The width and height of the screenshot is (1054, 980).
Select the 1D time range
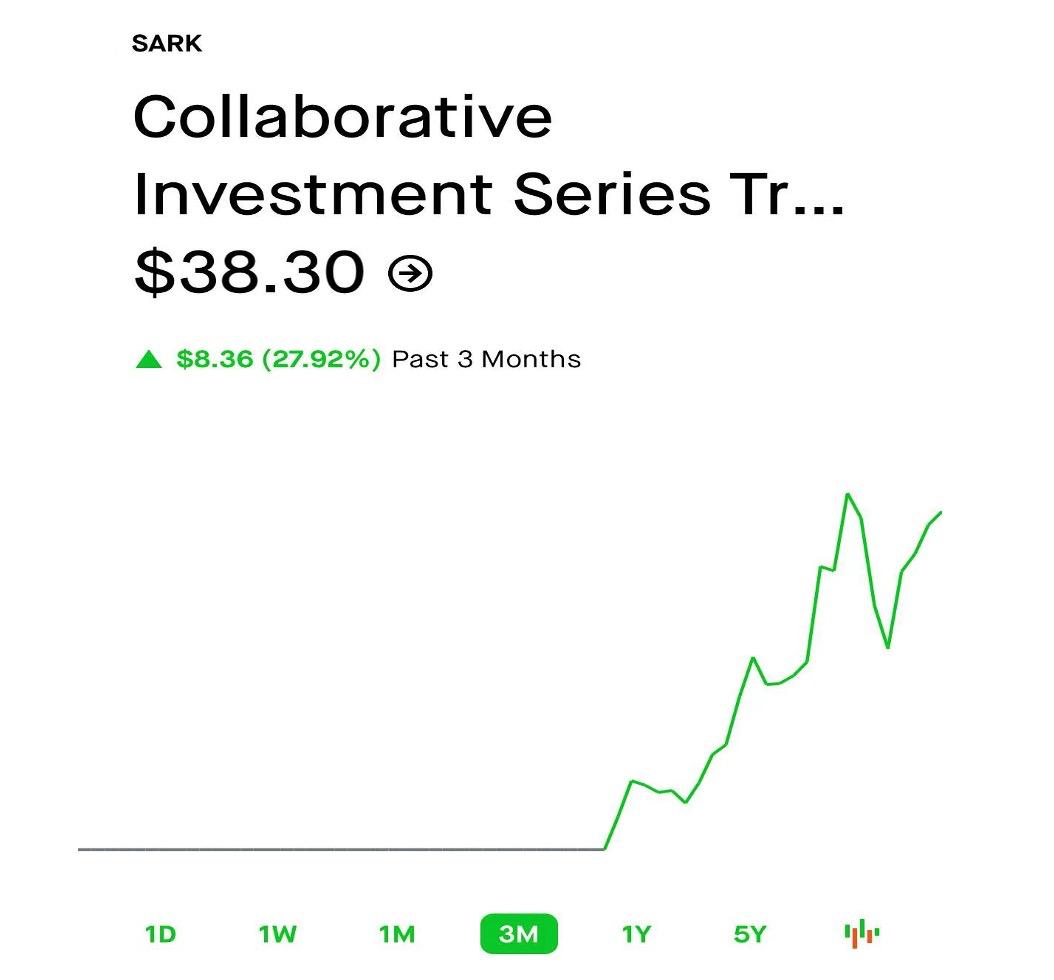coord(161,934)
